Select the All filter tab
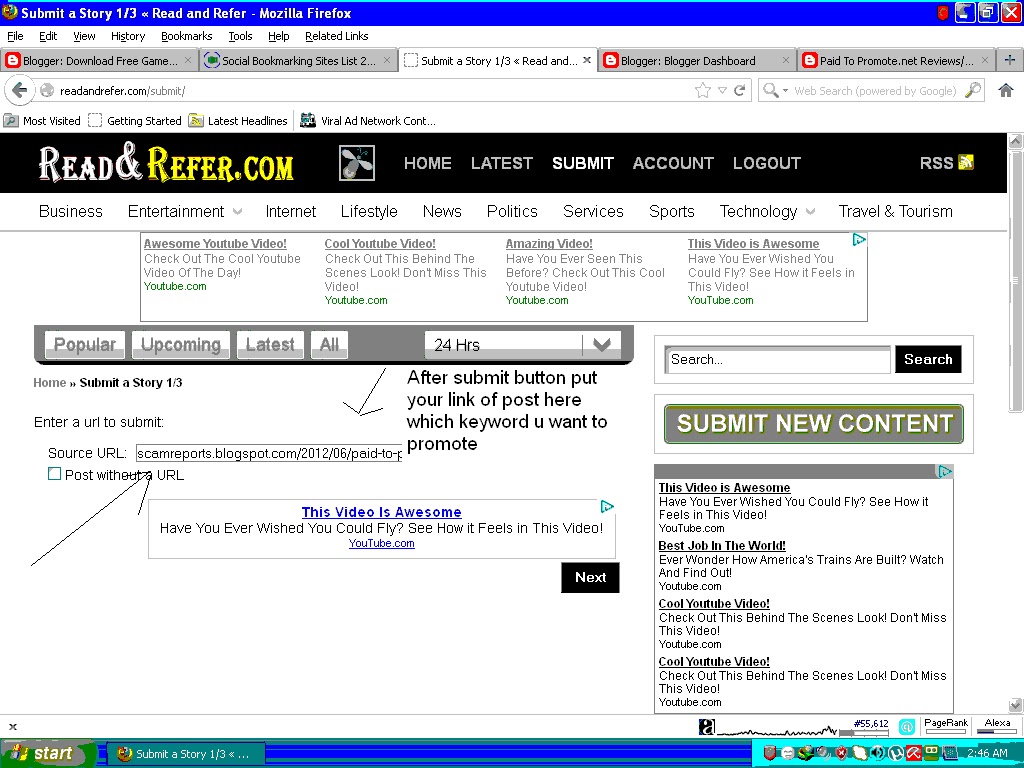 click(x=329, y=344)
